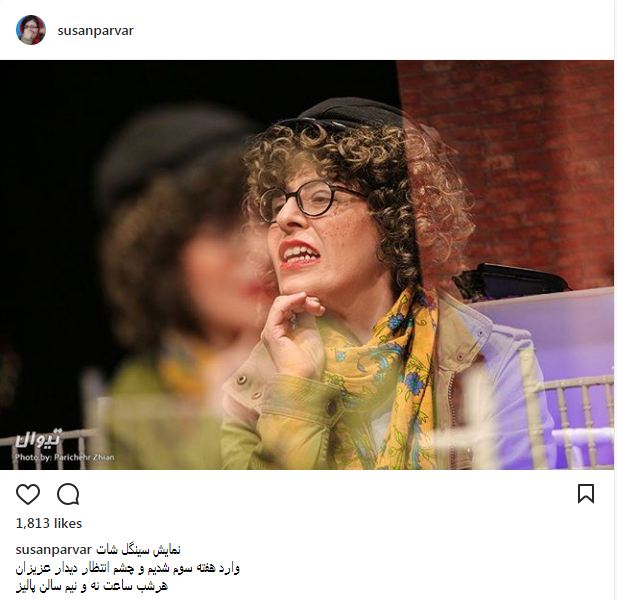Click the Tiwall logo watermark on the photo
The width and height of the screenshot is (617, 600).
39,438
